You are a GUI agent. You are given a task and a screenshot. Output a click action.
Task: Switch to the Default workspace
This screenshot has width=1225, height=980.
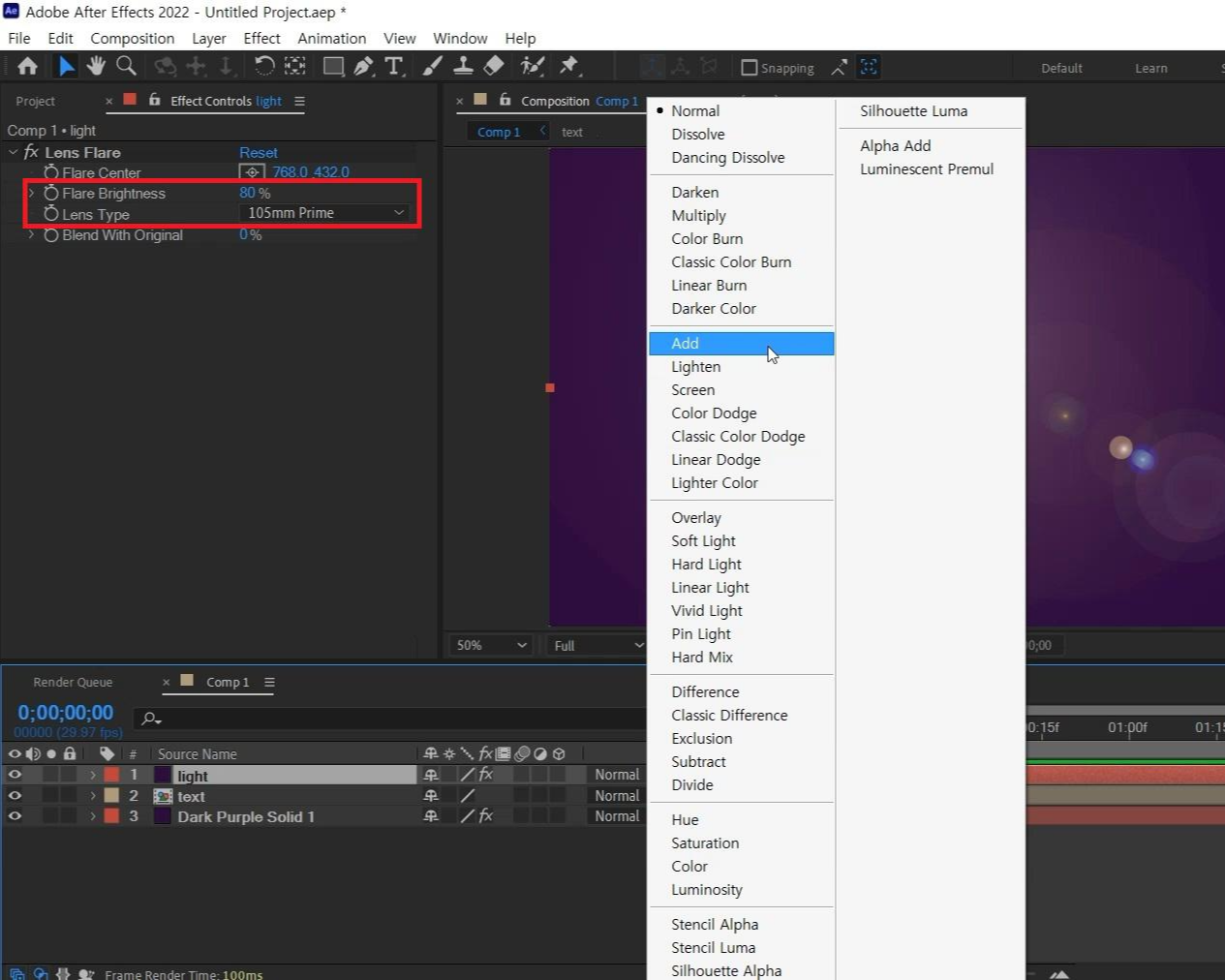1061,68
